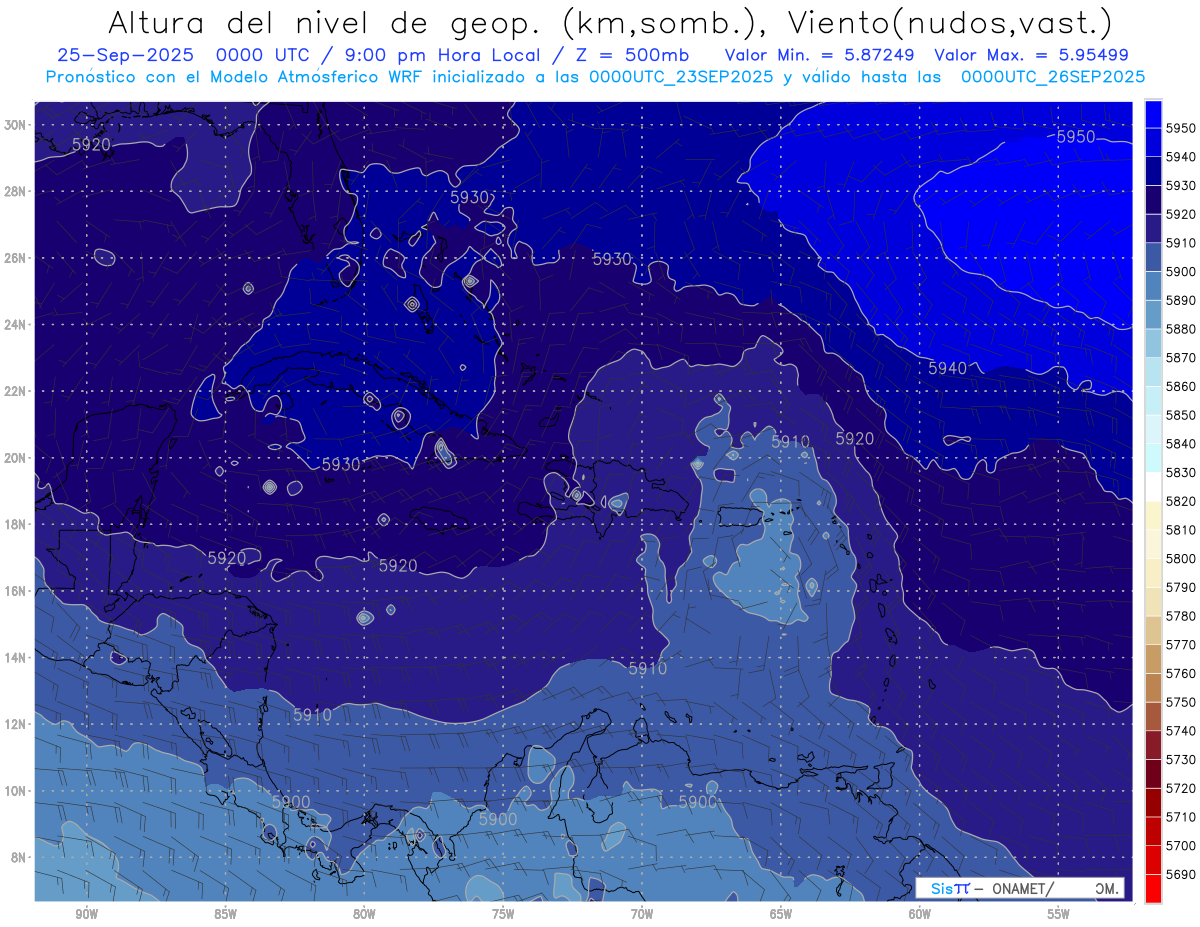Click the 5950 contour label on the map

tap(1076, 137)
